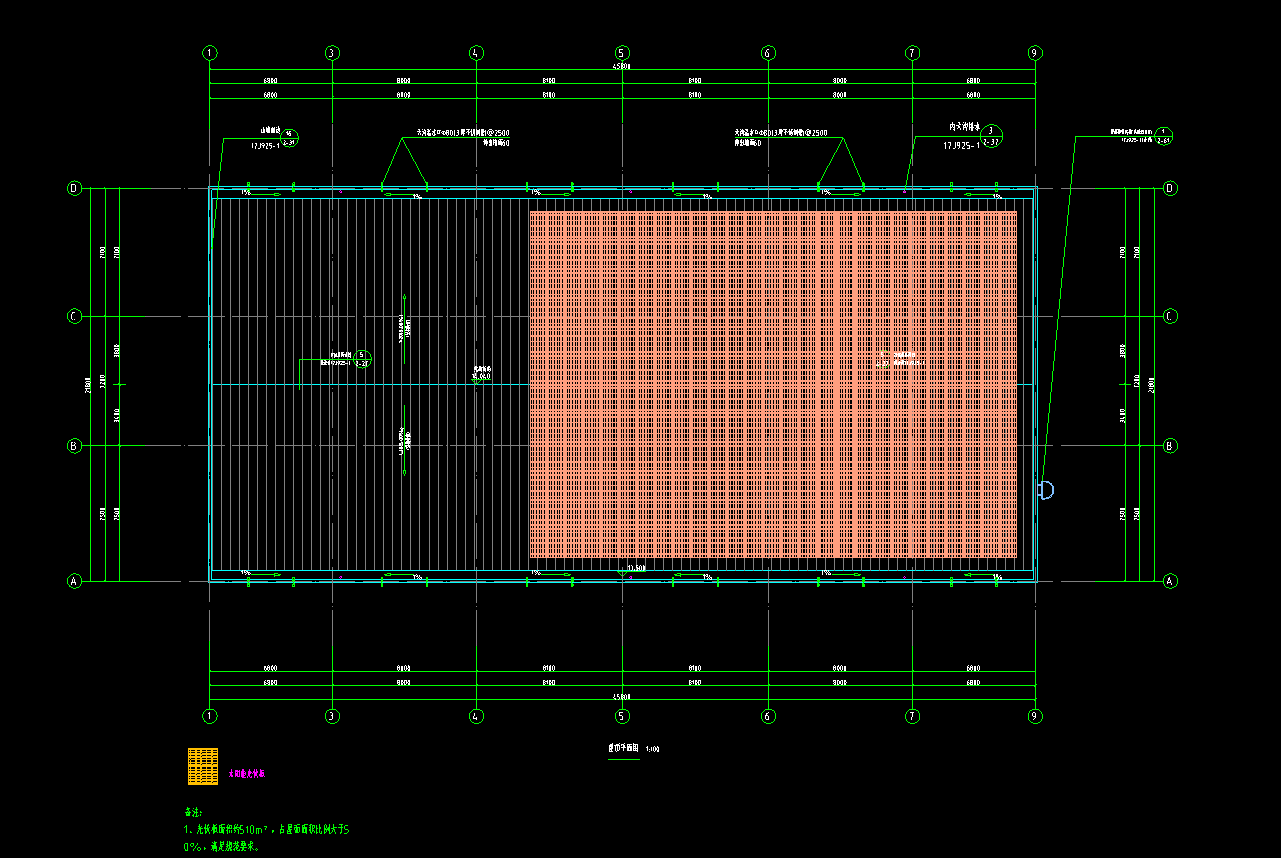Pick axis bubble 5 in the bottom row
This screenshot has height=858, width=1281.
622,716
